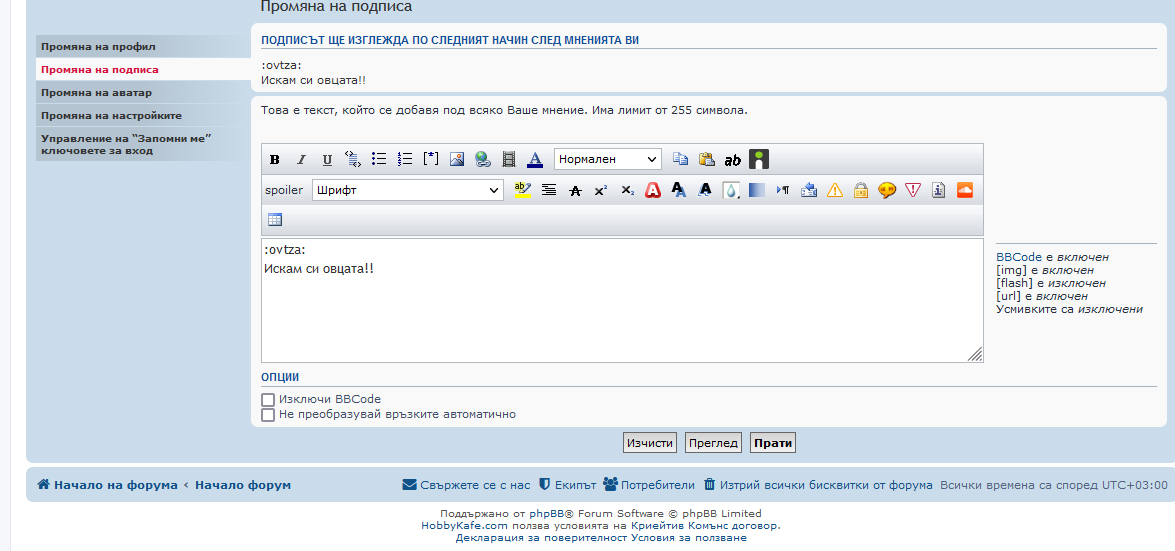
Task: Open 'Декларация за поверителност' link
Action: coord(541,538)
